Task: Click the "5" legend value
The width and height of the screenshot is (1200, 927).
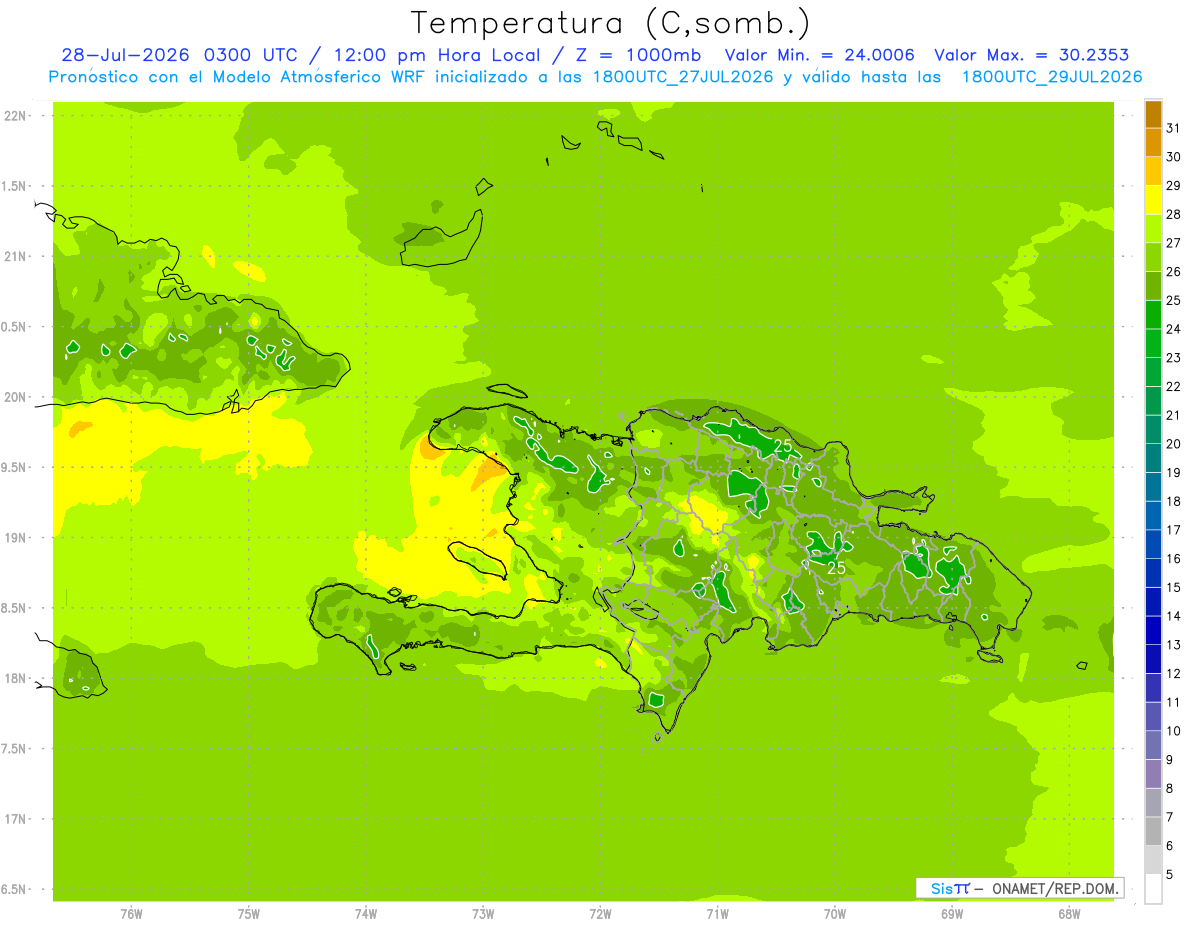Action: (x=1170, y=875)
